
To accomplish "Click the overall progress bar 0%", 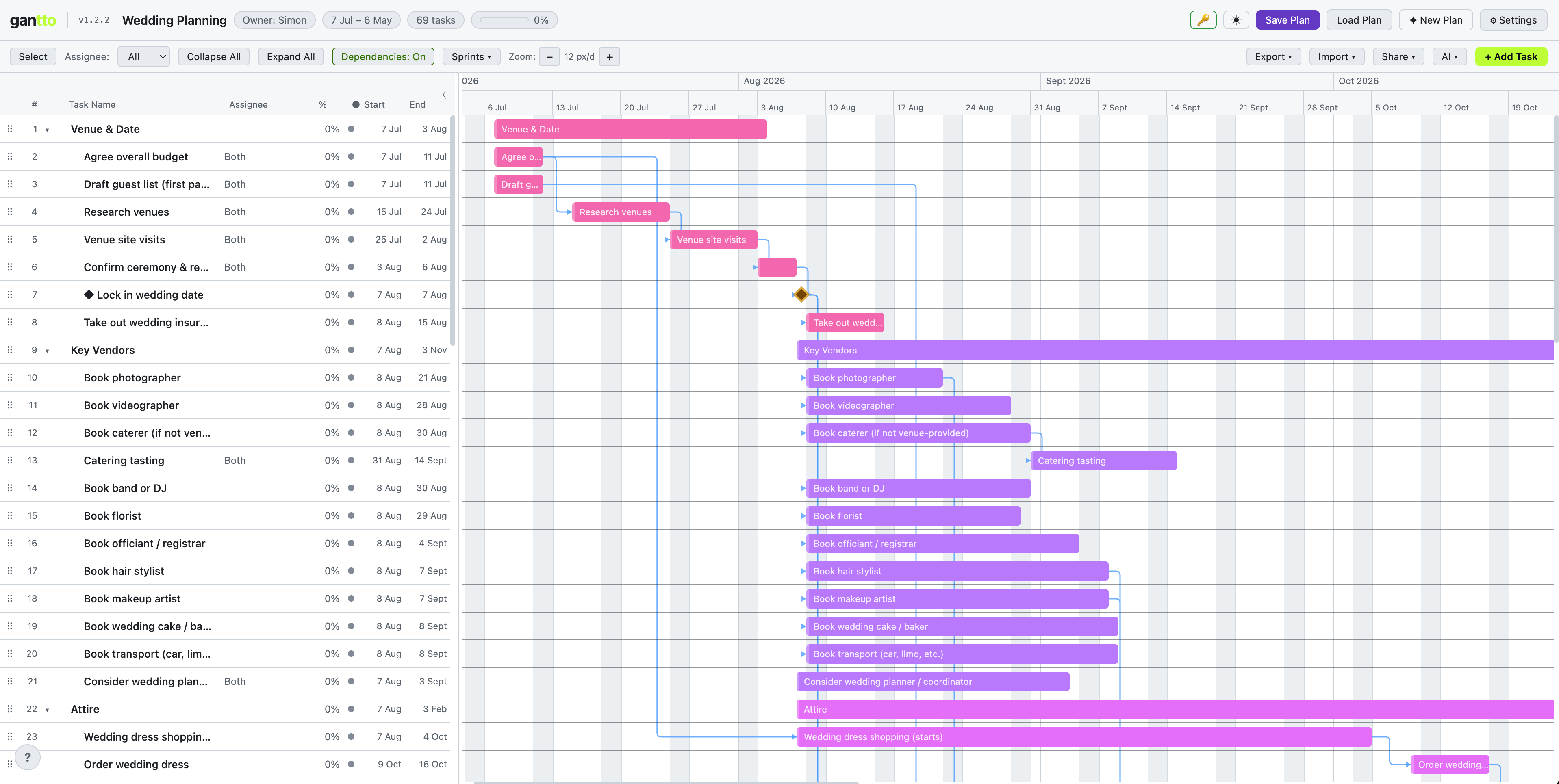I will click(x=514, y=20).
